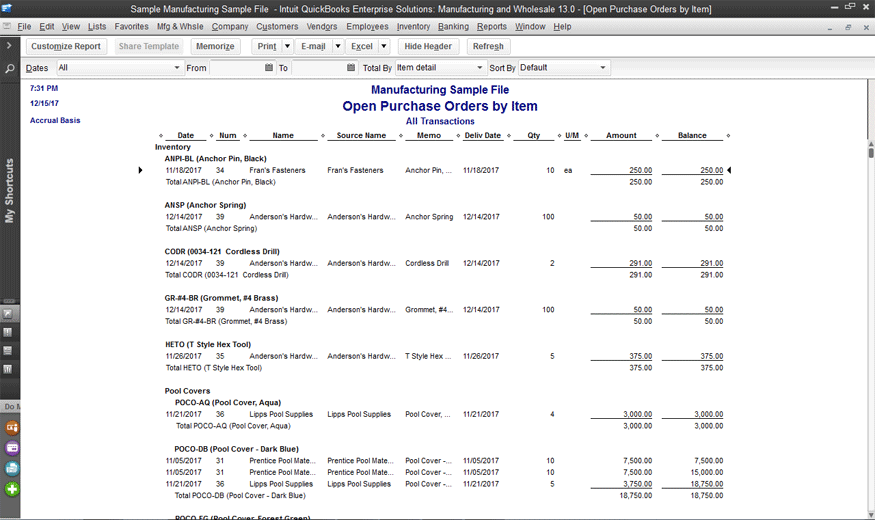The width and height of the screenshot is (875, 520).
Task: Click the Amount column header
Action: click(x=621, y=136)
